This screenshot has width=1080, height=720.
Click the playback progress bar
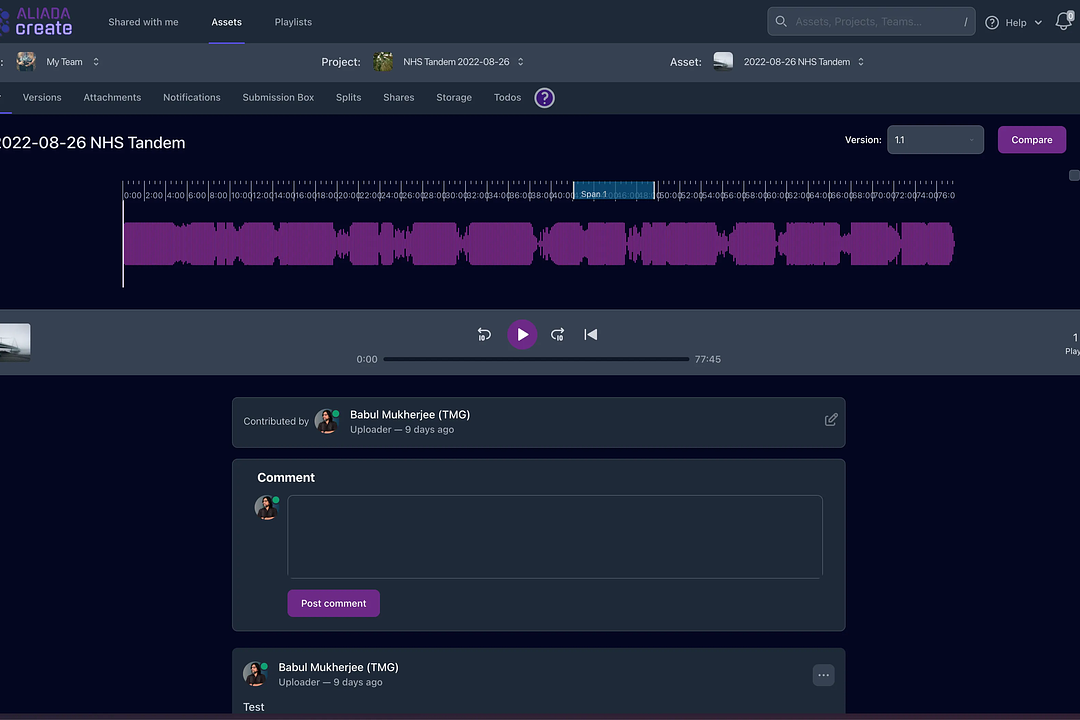[536, 359]
